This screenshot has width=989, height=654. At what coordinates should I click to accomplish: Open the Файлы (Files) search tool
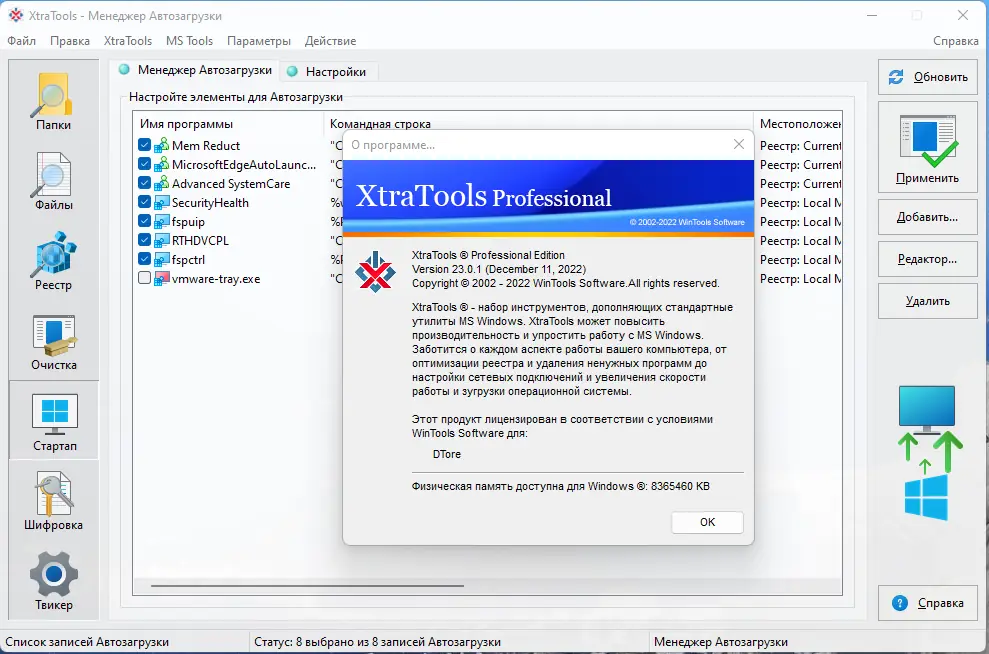(54, 181)
